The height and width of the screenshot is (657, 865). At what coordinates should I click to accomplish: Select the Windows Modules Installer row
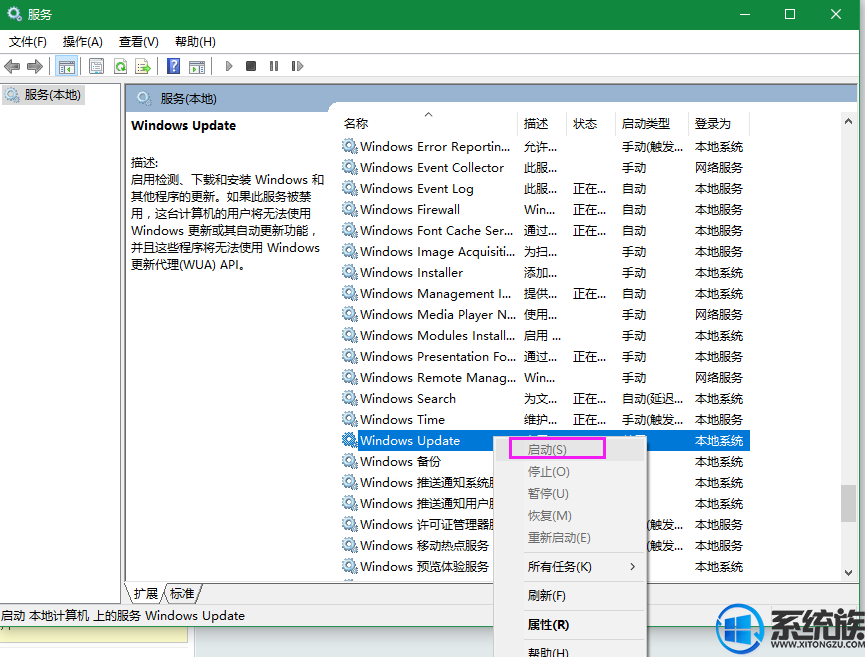[x=545, y=335]
